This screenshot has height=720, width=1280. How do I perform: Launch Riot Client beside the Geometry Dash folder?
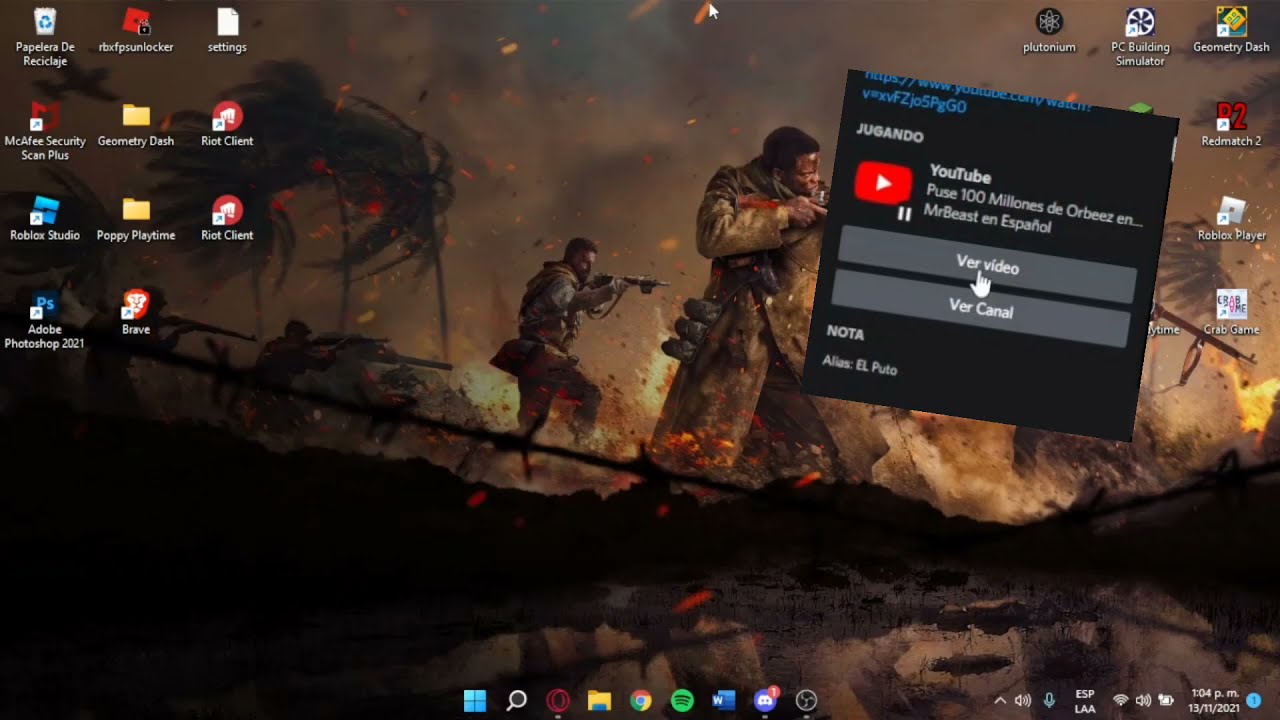click(x=227, y=124)
